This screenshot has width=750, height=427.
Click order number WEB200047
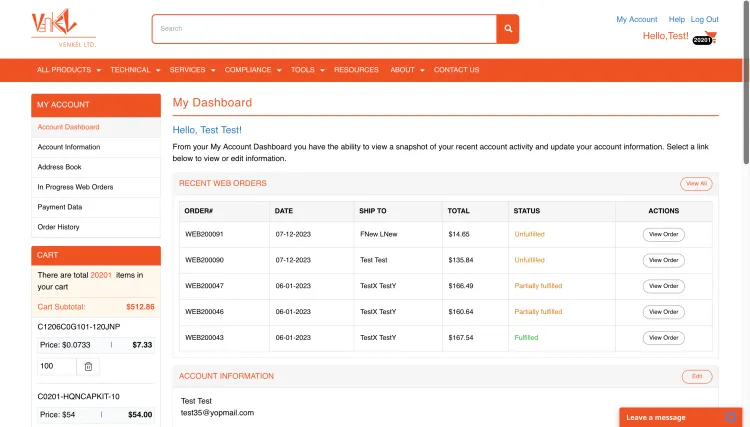tap(204, 286)
